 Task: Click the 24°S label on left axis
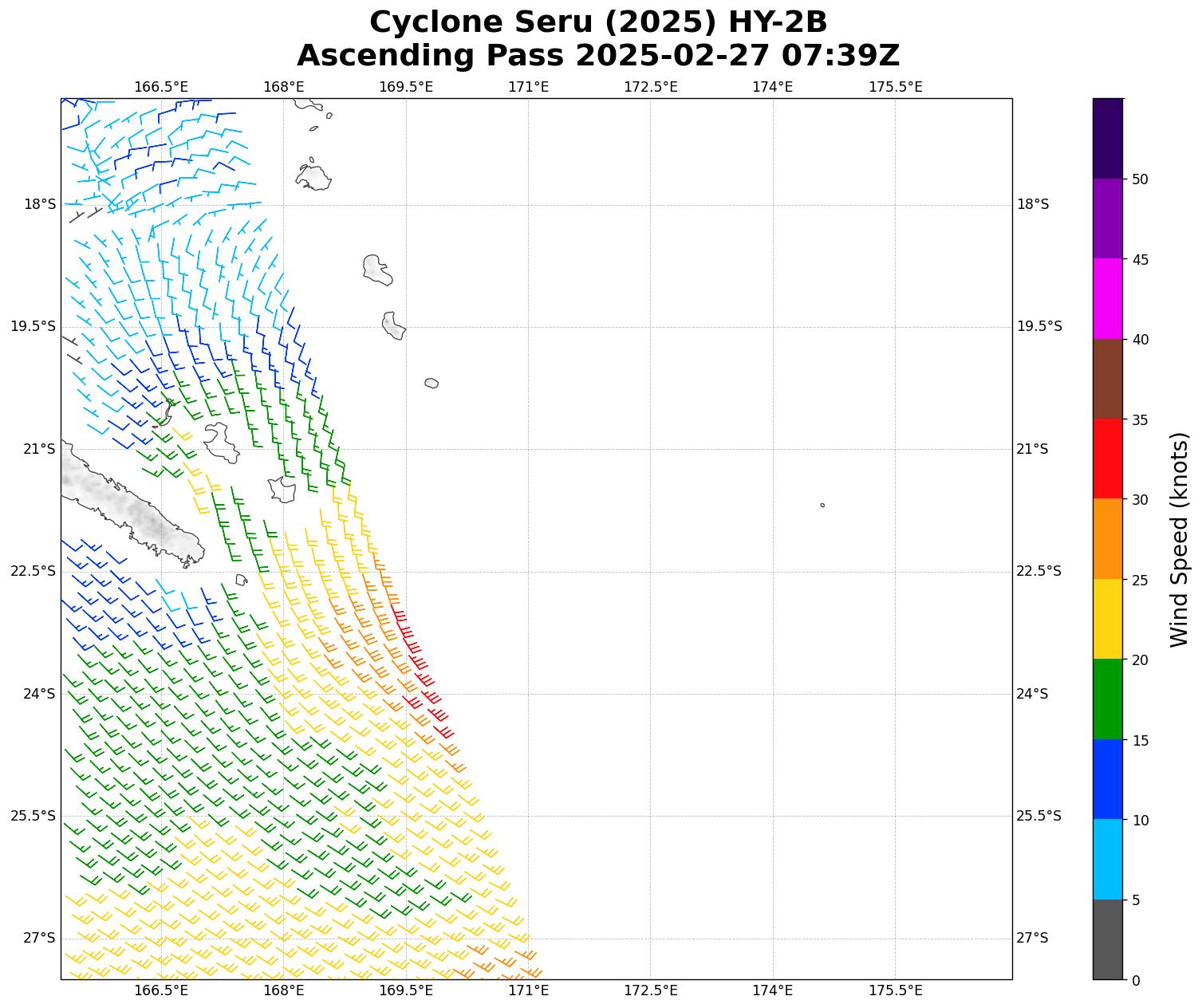(x=39, y=694)
